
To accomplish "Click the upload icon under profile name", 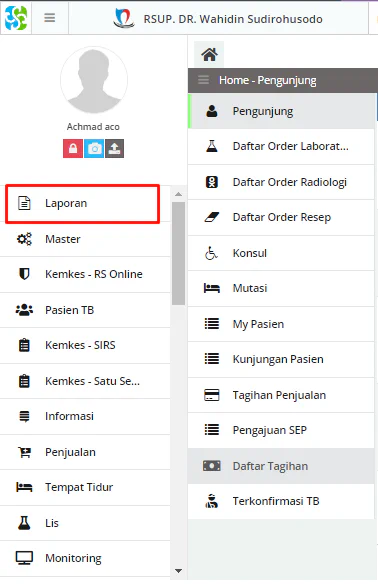I will point(114,149).
